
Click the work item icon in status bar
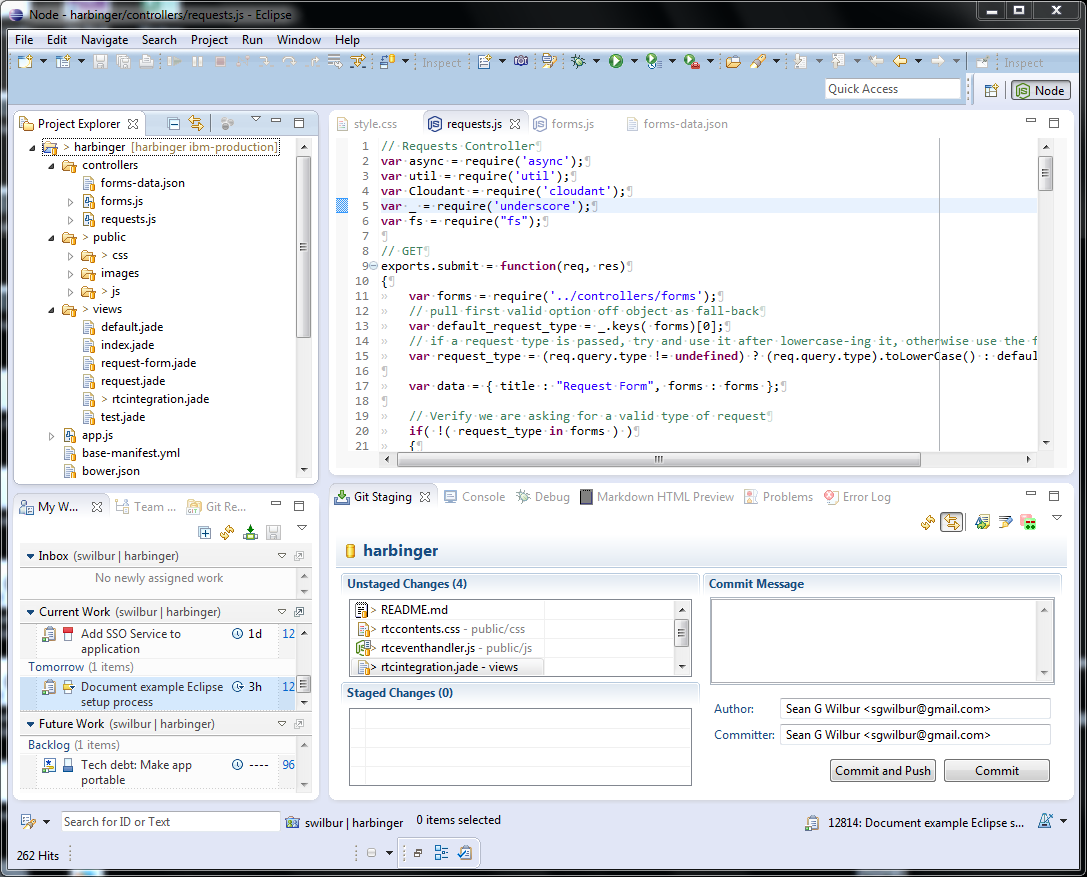coord(811,823)
